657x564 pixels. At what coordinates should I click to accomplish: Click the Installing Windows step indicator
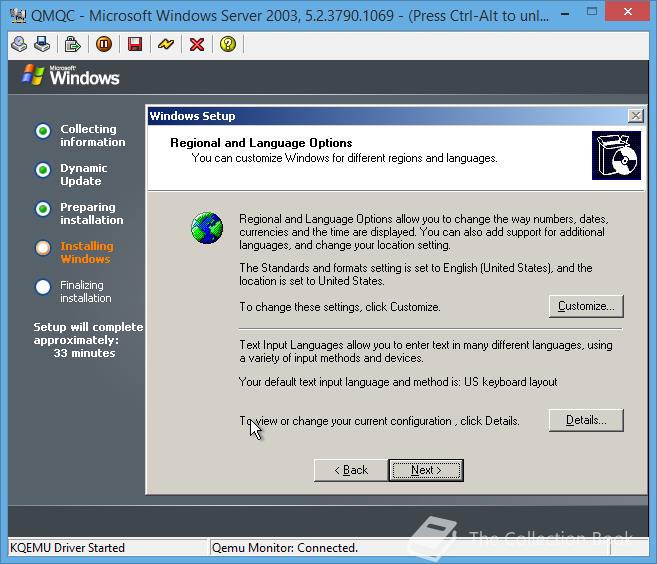[x=43, y=248]
